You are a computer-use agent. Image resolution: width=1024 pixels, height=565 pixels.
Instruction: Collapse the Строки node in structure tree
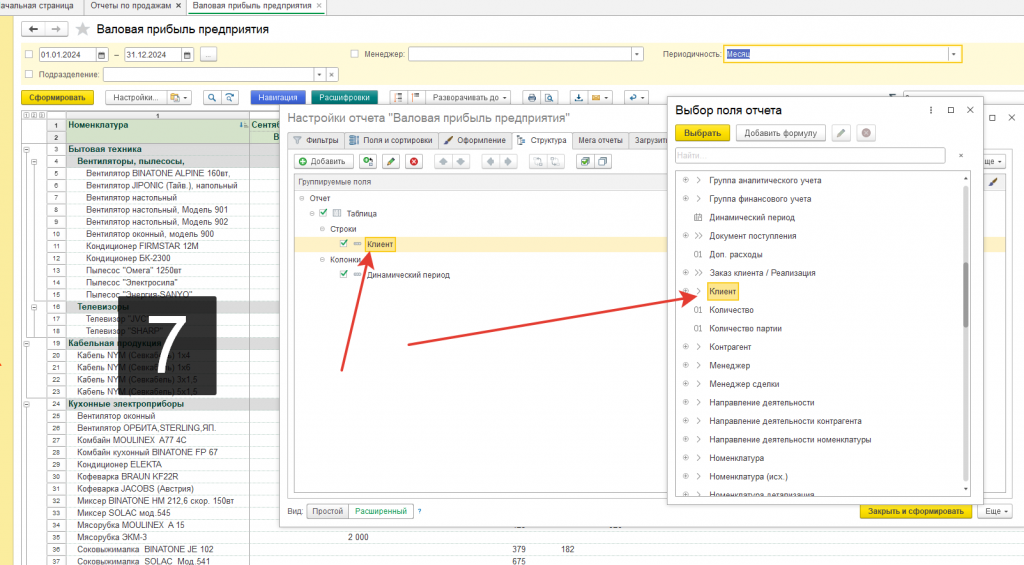pos(322,229)
